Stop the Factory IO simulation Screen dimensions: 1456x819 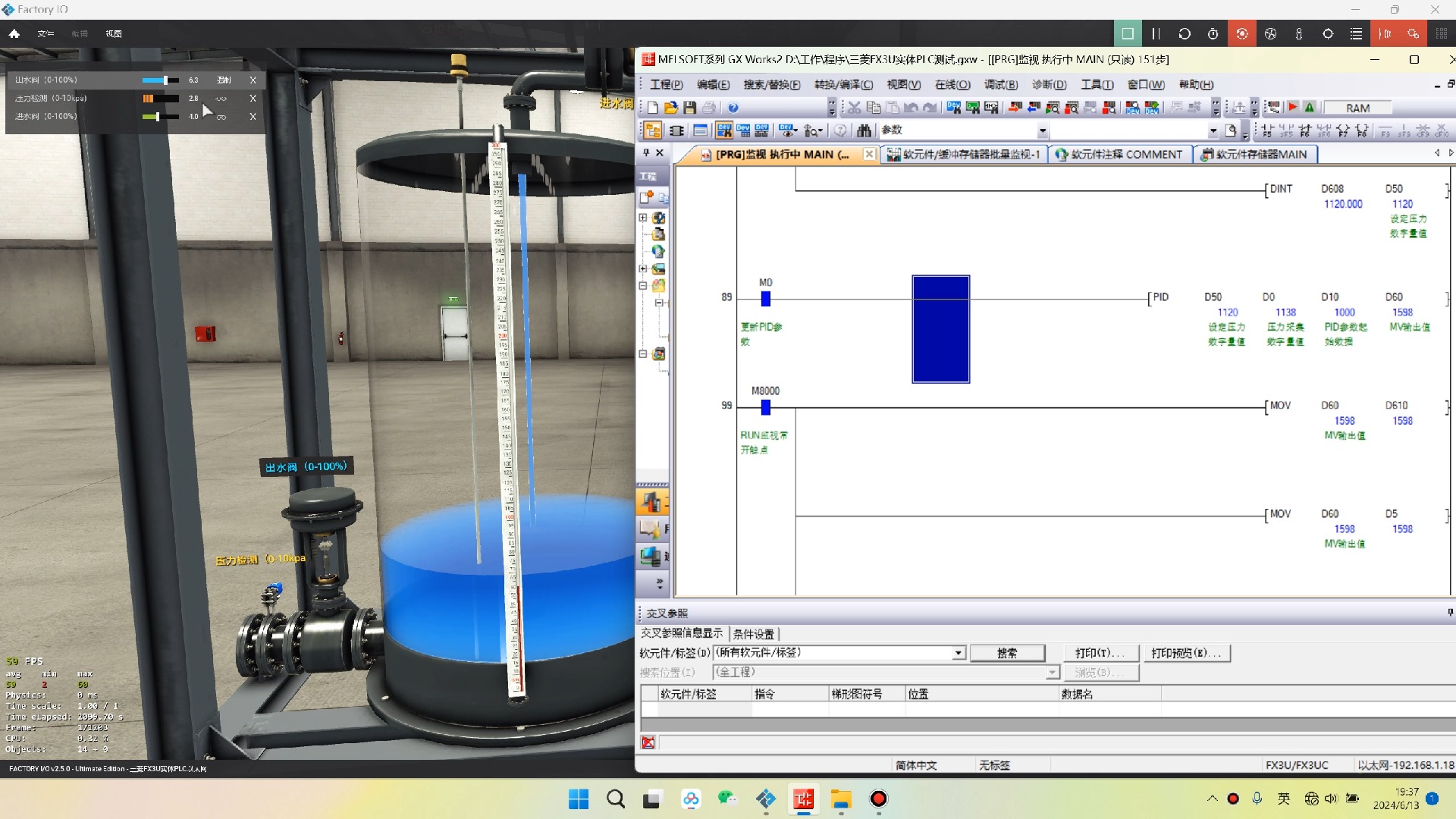pos(1128,33)
